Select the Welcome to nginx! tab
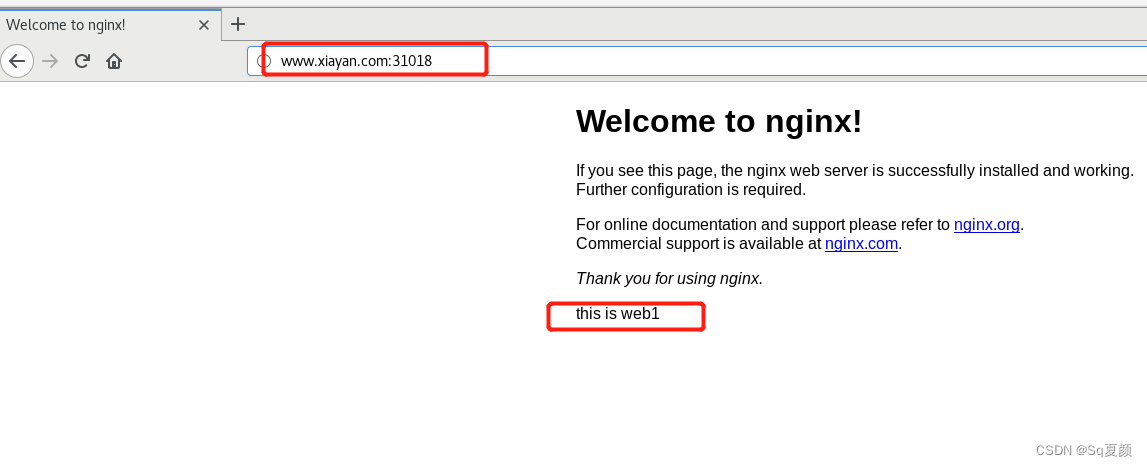Viewport: 1147px width, 467px height. 110,25
